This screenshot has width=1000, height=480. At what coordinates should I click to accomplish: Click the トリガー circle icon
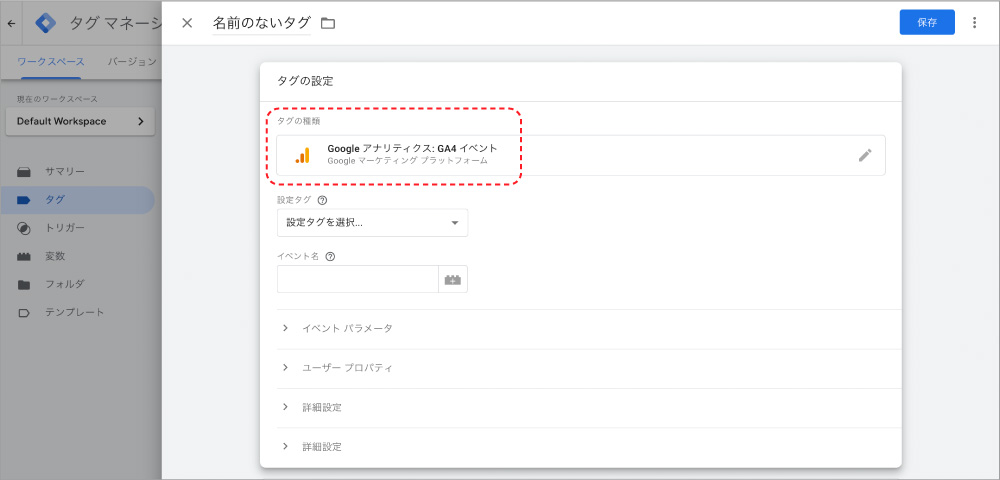click(x=24, y=228)
